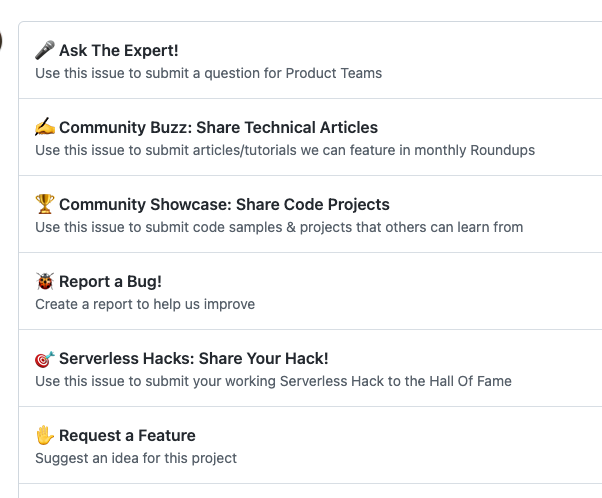Click the code samples & projects description

coord(279,227)
